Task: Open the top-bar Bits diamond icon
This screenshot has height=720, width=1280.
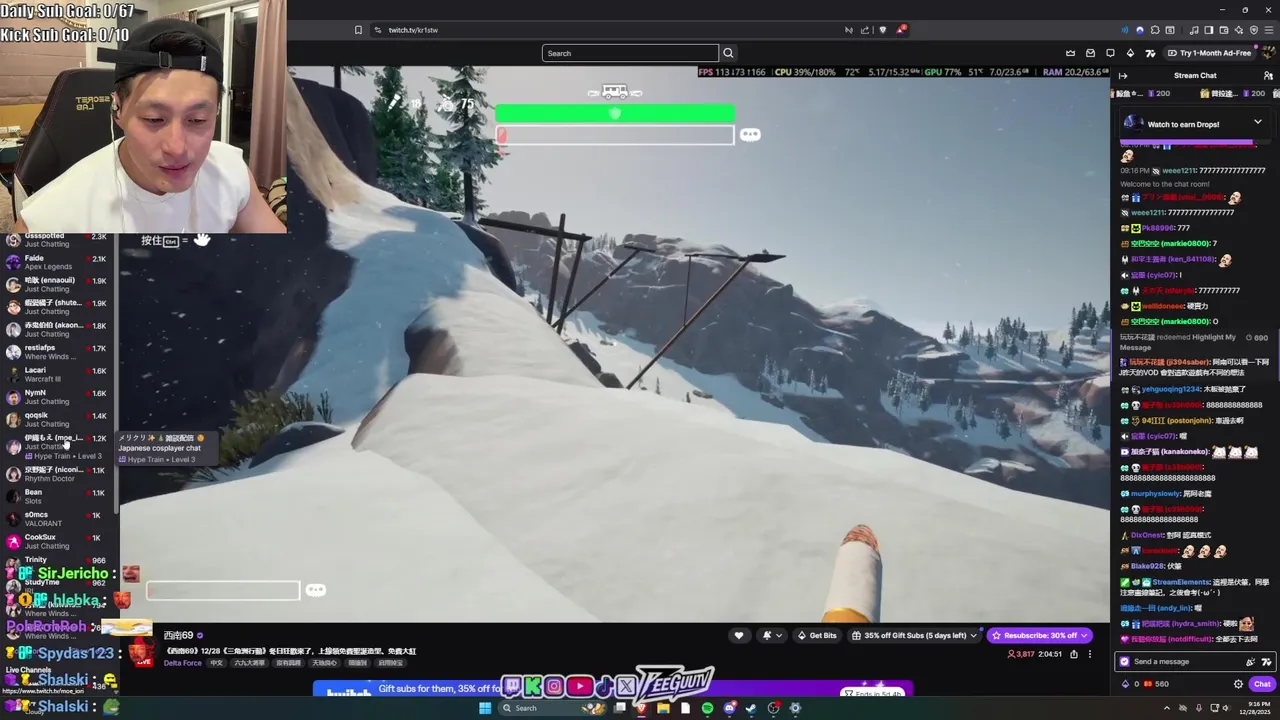Action: 1130,53
